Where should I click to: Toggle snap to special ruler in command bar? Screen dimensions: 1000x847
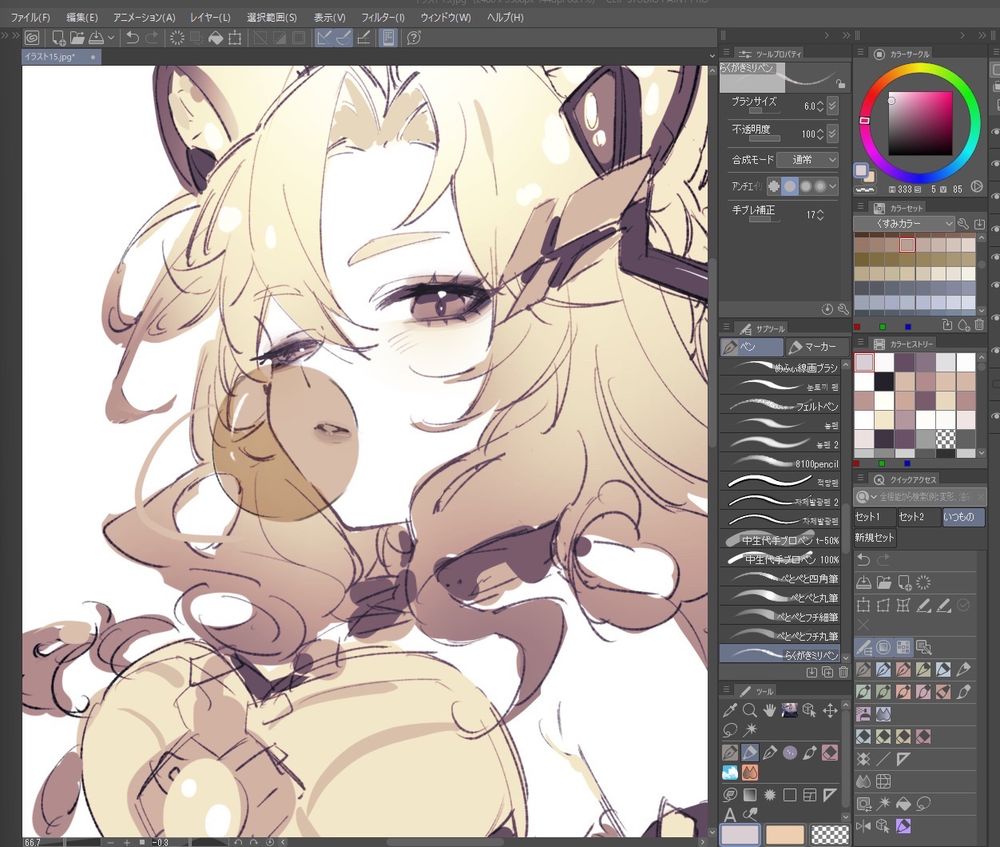[343, 38]
